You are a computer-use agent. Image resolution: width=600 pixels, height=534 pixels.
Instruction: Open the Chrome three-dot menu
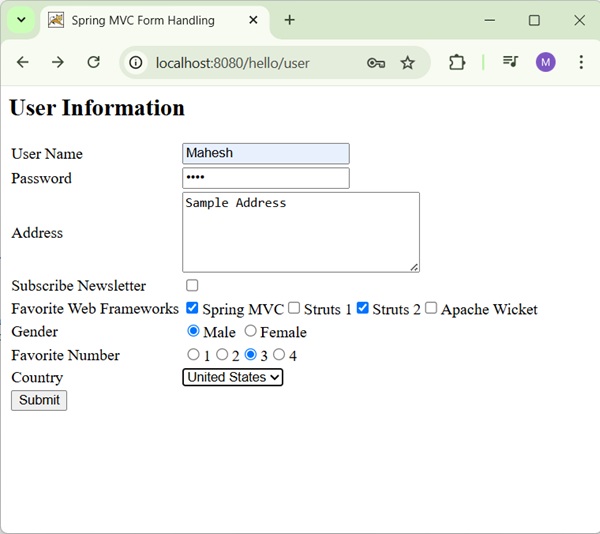(x=581, y=62)
